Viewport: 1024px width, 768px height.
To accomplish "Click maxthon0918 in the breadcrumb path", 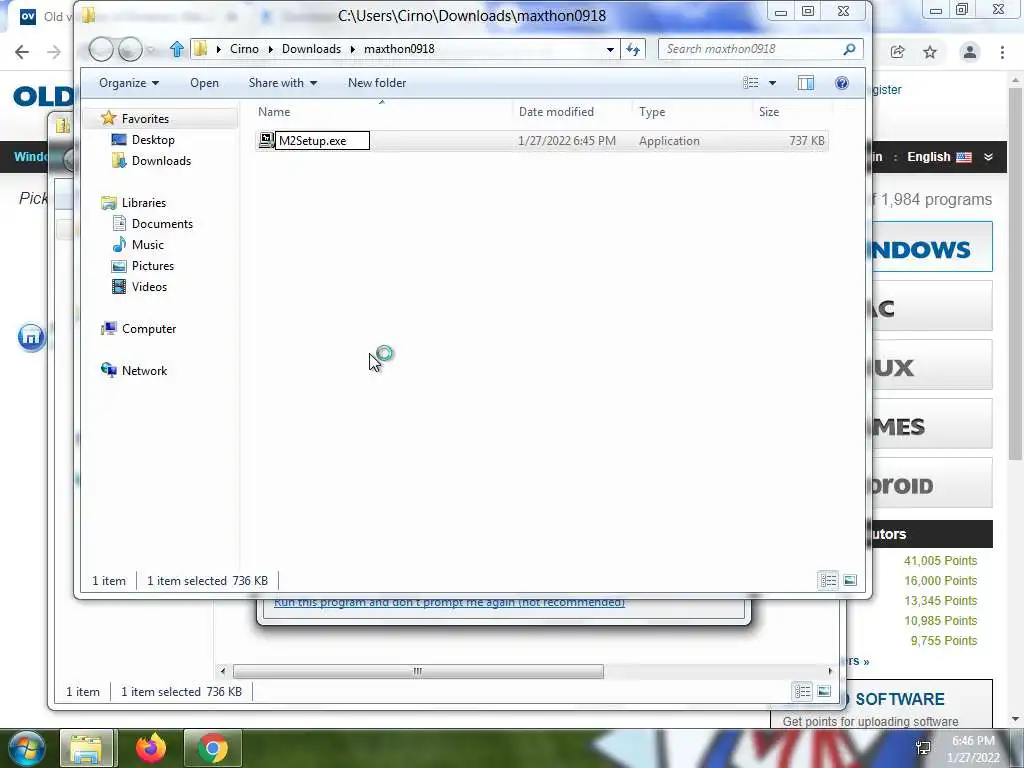I will pyautogui.click(x=399, y=49).
